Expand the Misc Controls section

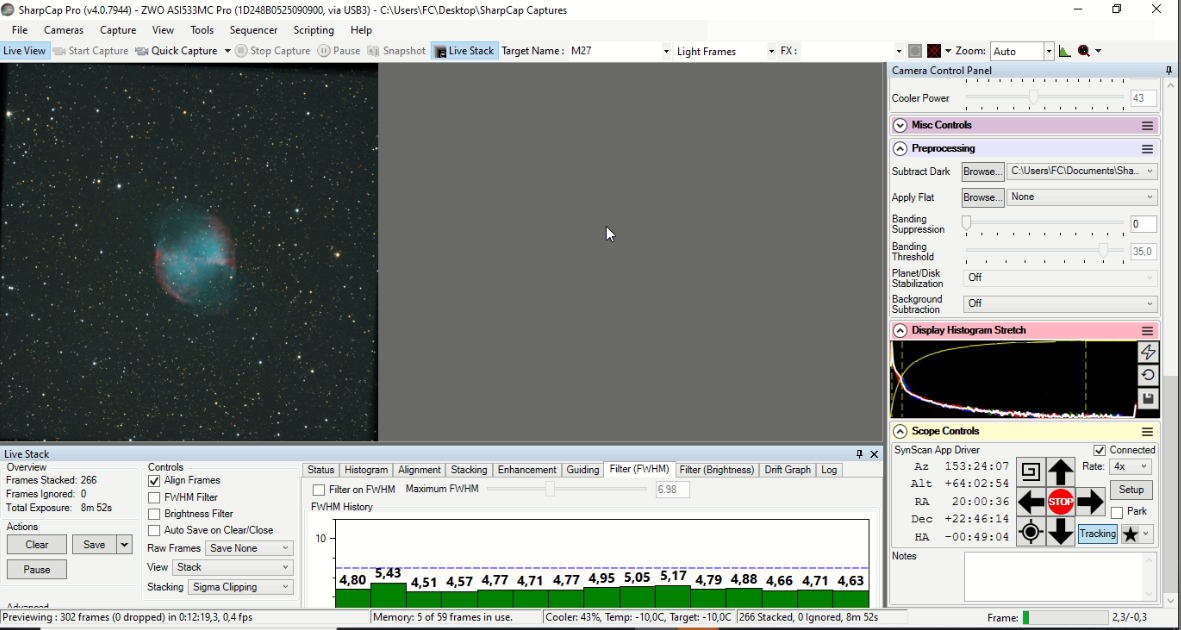(899, 125)
